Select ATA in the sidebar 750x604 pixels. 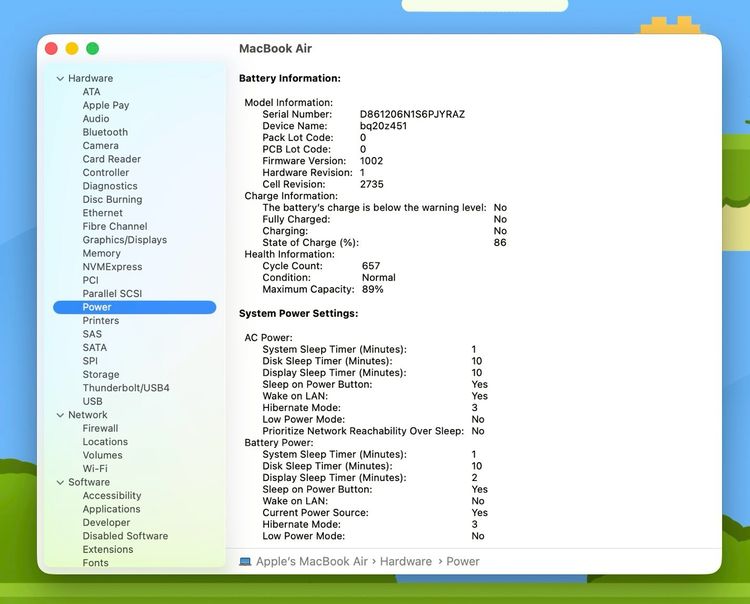pos(91,92)
